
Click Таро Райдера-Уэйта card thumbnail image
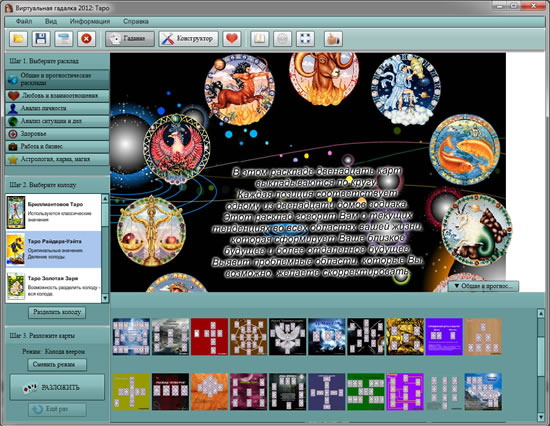pyautogui.click(x=16, y=249)
